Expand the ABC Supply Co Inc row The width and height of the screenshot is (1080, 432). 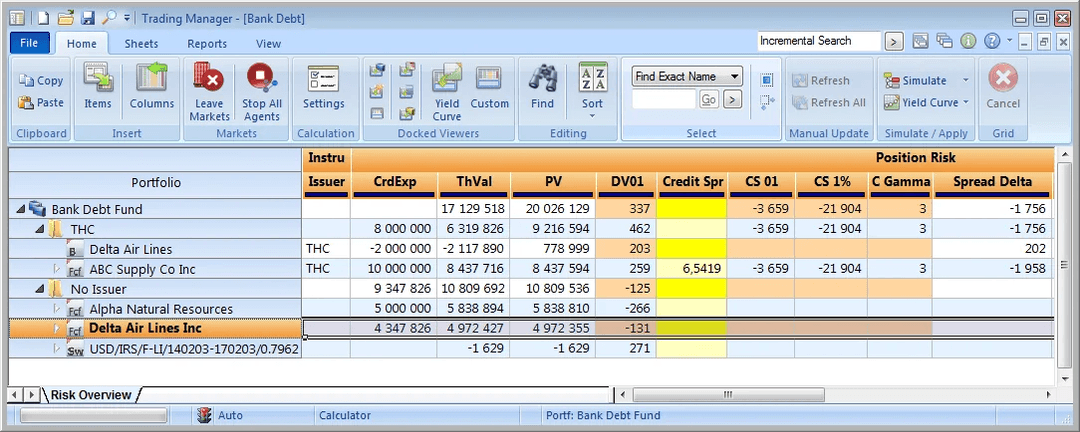pyautogui.click(x=57, y=269)
